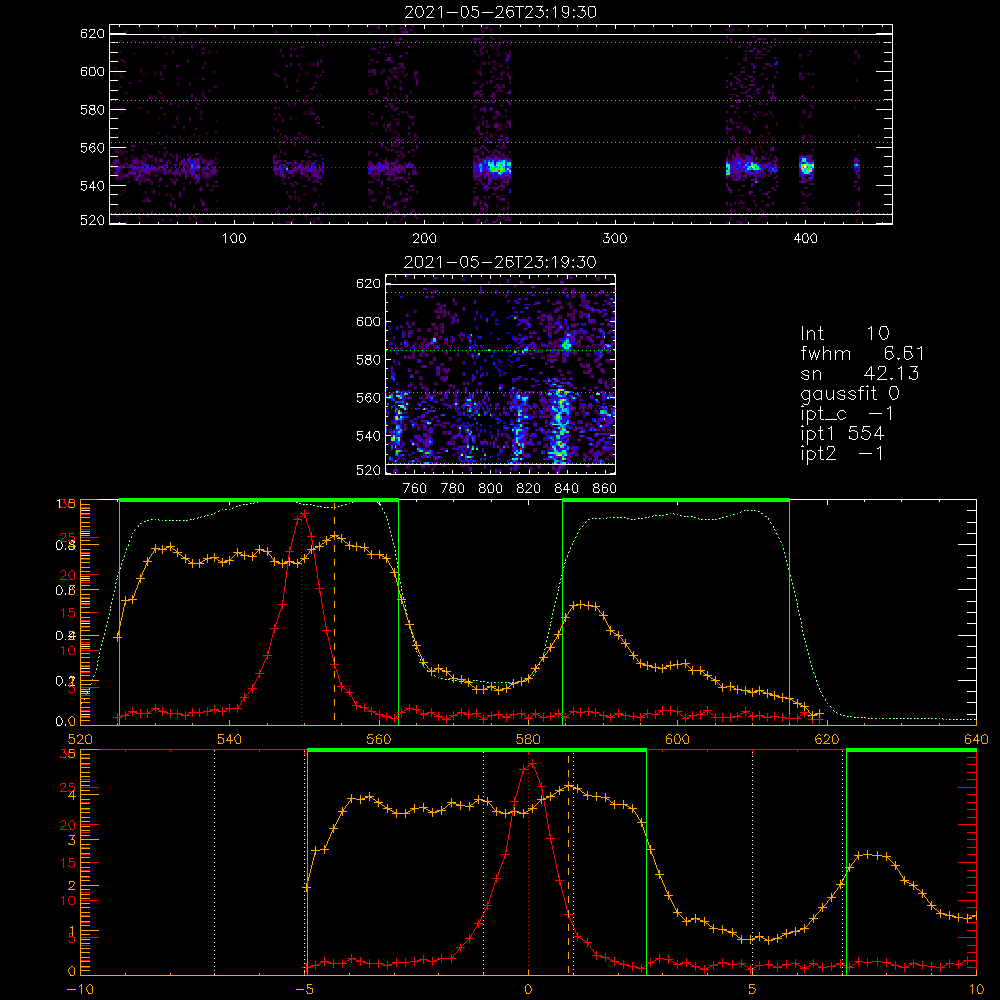Click the thick green bar above 585-615 range
The height and width of the screenshot is (1000, 1000).
coord(675,501)
